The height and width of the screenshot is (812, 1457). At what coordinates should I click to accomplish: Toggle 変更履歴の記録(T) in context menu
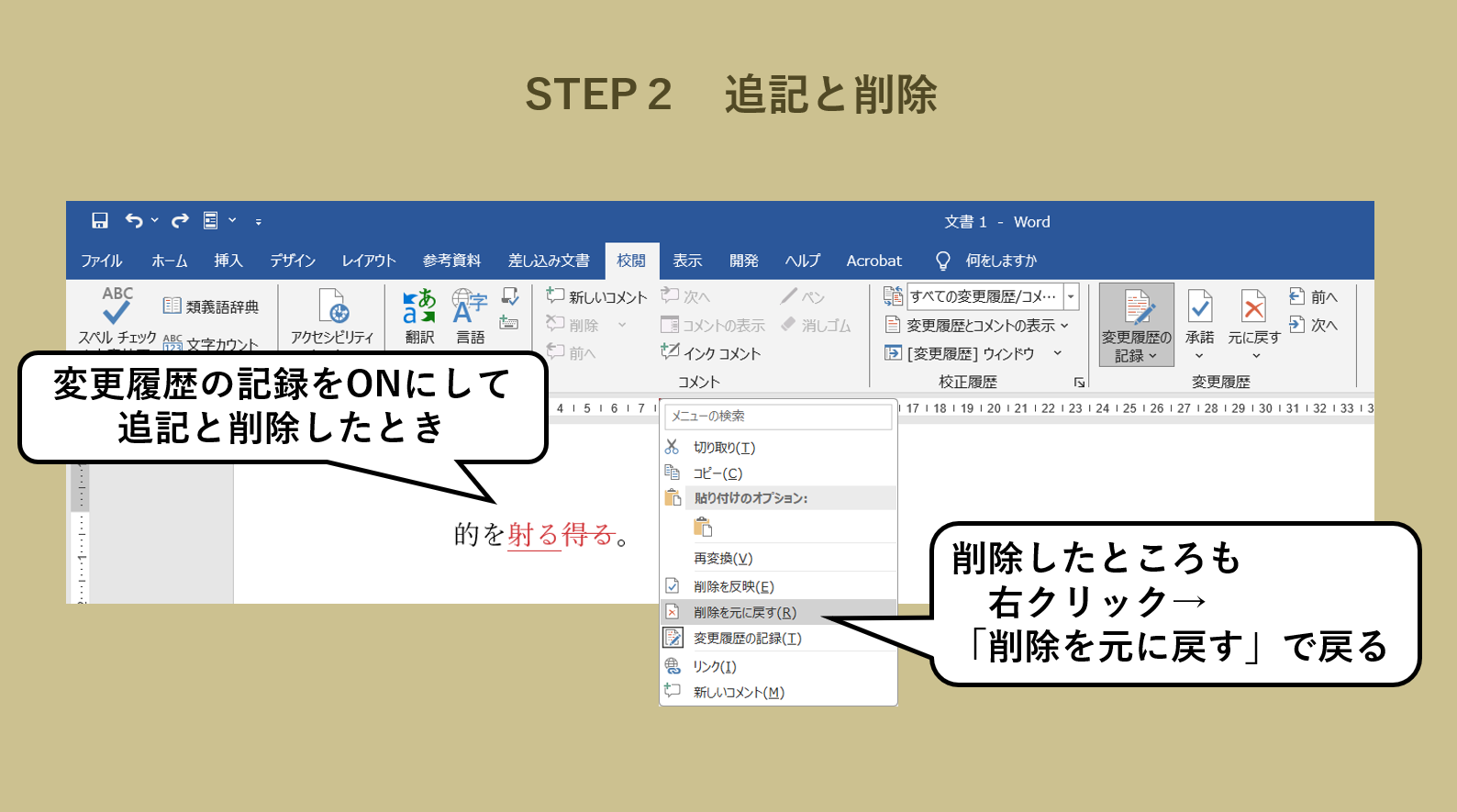coord(747,639)
